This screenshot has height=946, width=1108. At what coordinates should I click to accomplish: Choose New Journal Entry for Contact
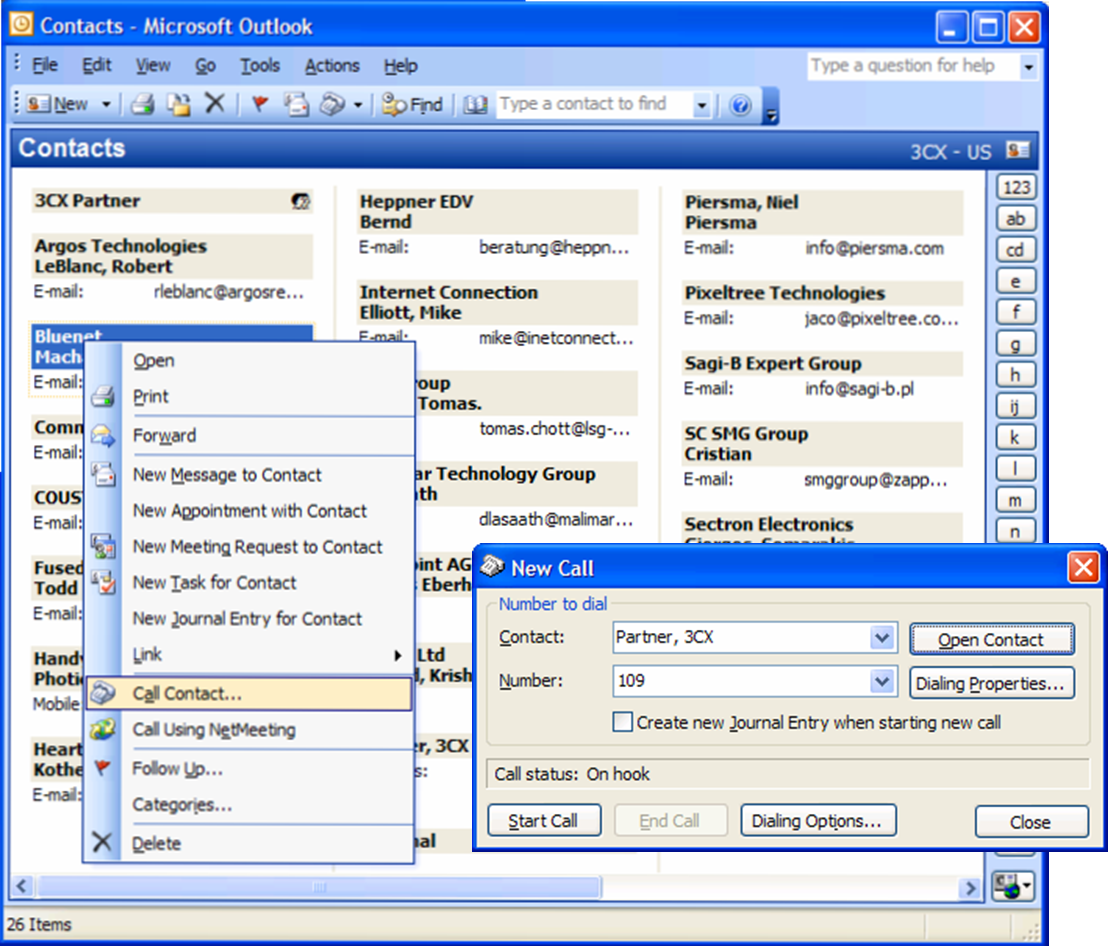click(x=249, y=619)
